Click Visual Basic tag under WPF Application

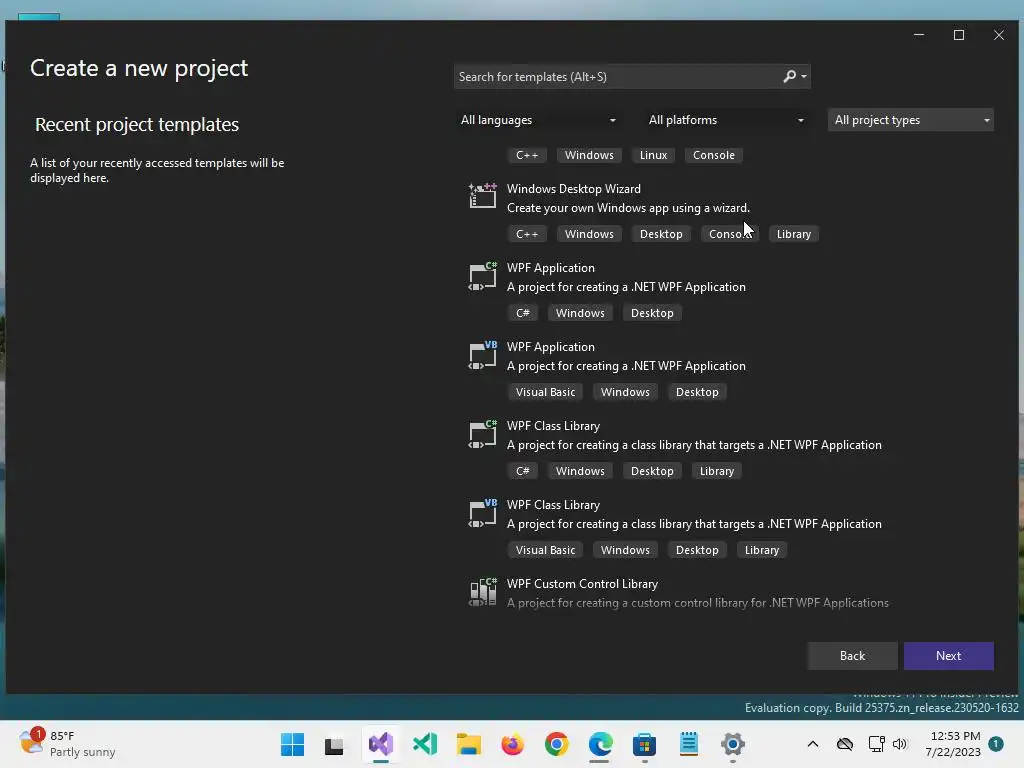tap(545, 392)
